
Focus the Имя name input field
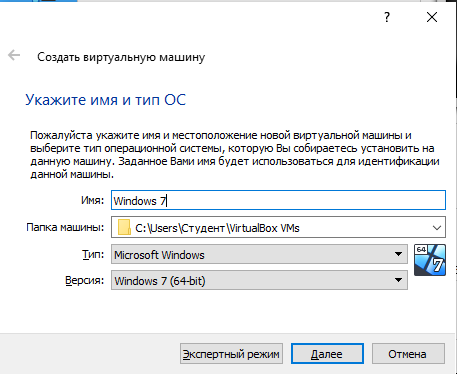(278, 200)
